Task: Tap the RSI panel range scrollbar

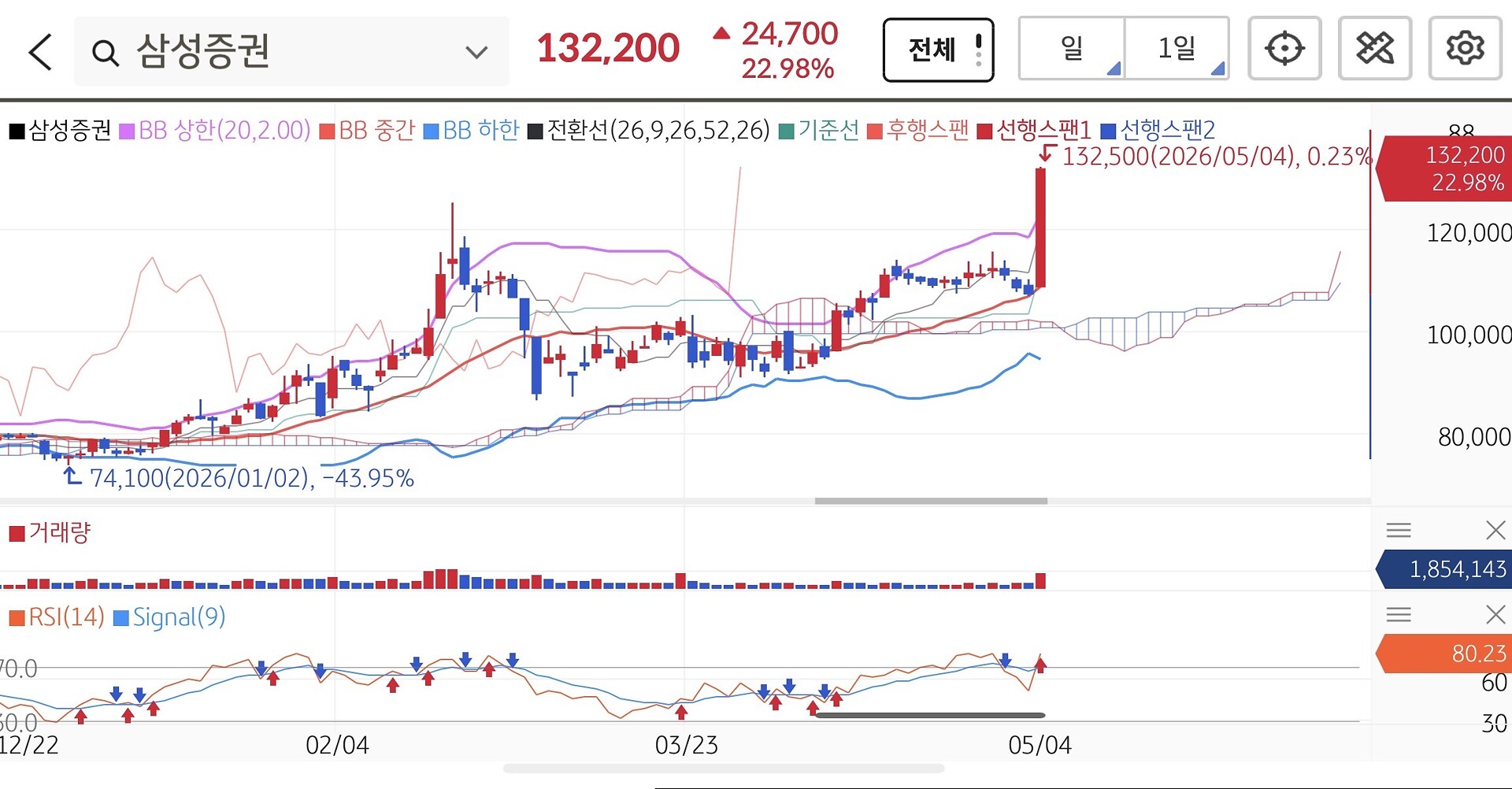Action: (930, 716)
